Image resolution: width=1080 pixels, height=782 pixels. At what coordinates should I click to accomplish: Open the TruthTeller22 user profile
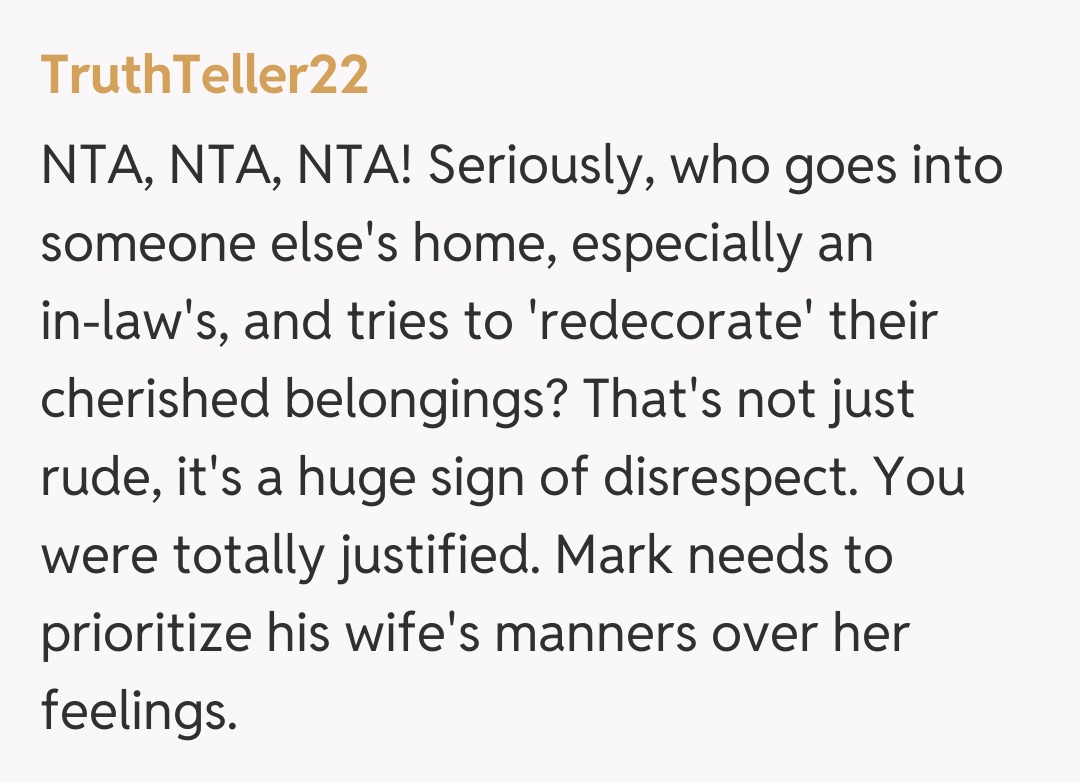(204, 76)
